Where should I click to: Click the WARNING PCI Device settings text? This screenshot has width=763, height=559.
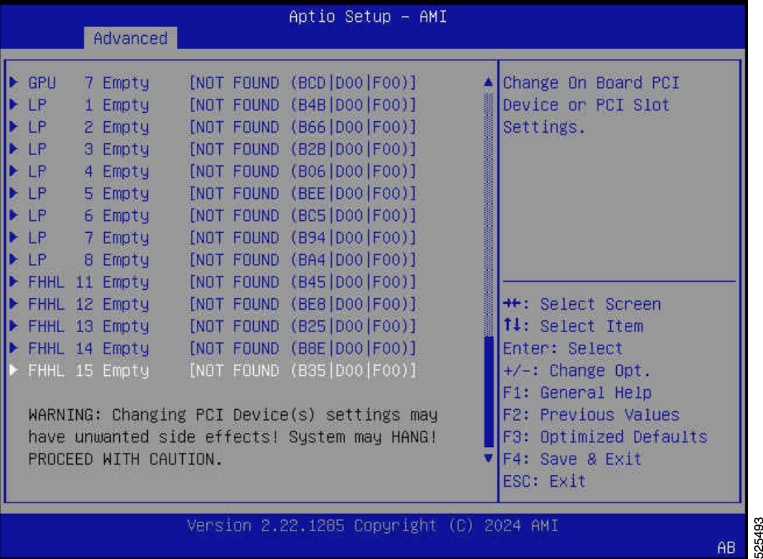[233, 437]
